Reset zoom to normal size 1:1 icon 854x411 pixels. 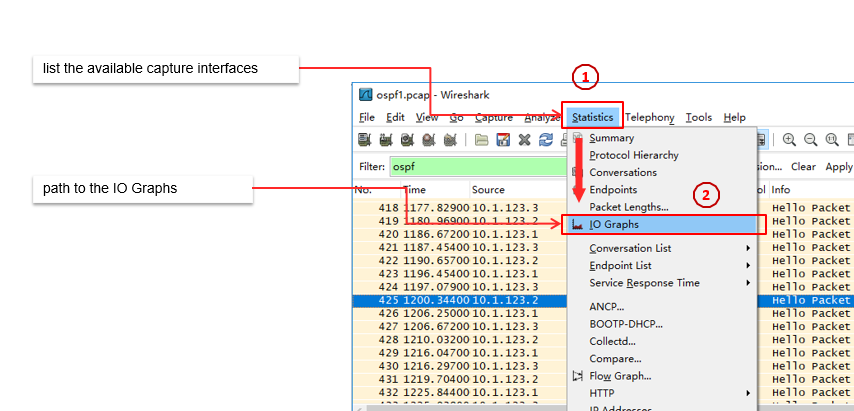coord(832,140)
